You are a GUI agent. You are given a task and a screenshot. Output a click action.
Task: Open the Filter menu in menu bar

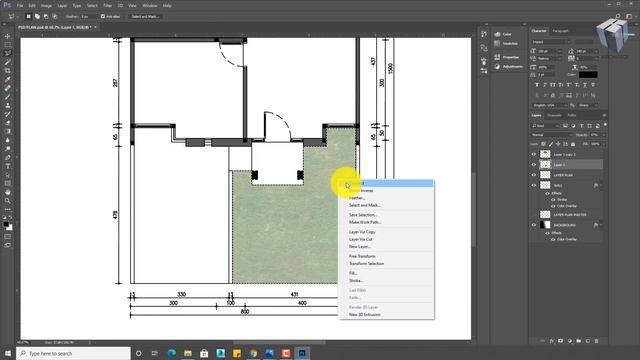coord(107,6)
